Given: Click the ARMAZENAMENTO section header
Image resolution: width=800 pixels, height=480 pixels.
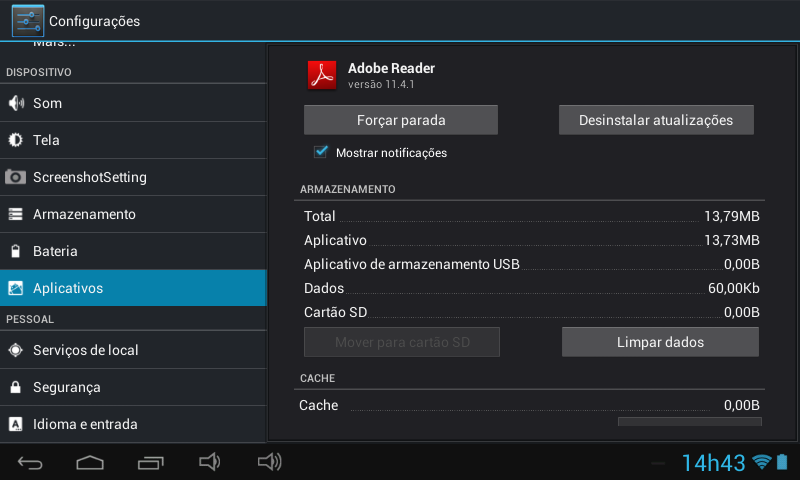Looking at the screenshot, I should pyautogui.click(x=347, y=189).
